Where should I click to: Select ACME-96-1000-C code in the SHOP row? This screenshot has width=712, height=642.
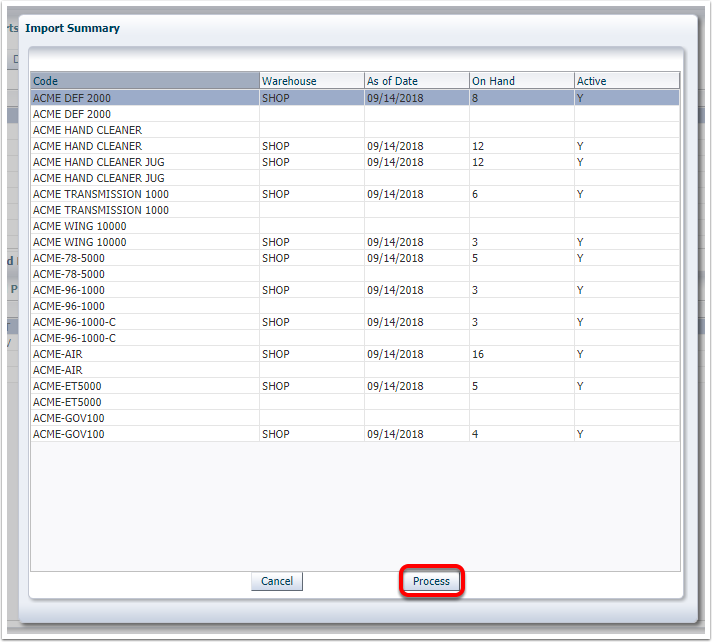tap(145, 322)
